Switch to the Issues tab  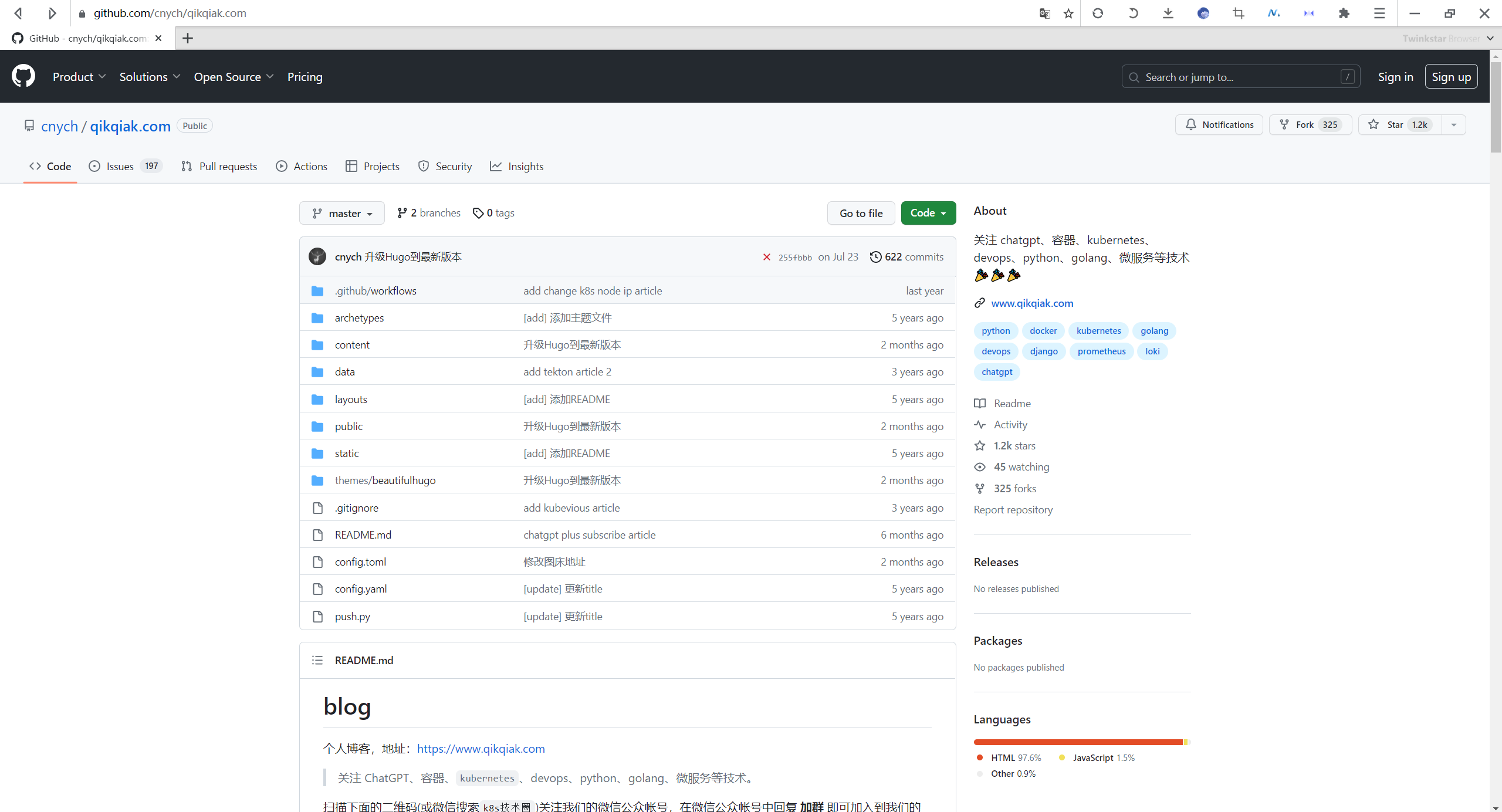tap(126, 166)
